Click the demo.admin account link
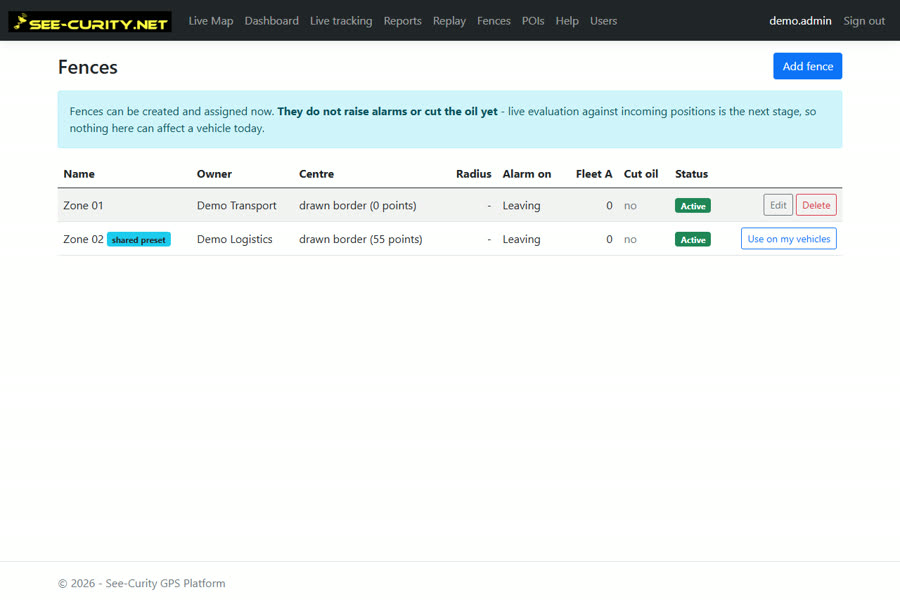This screenshot has width=900, height=604. click(800, 21)
